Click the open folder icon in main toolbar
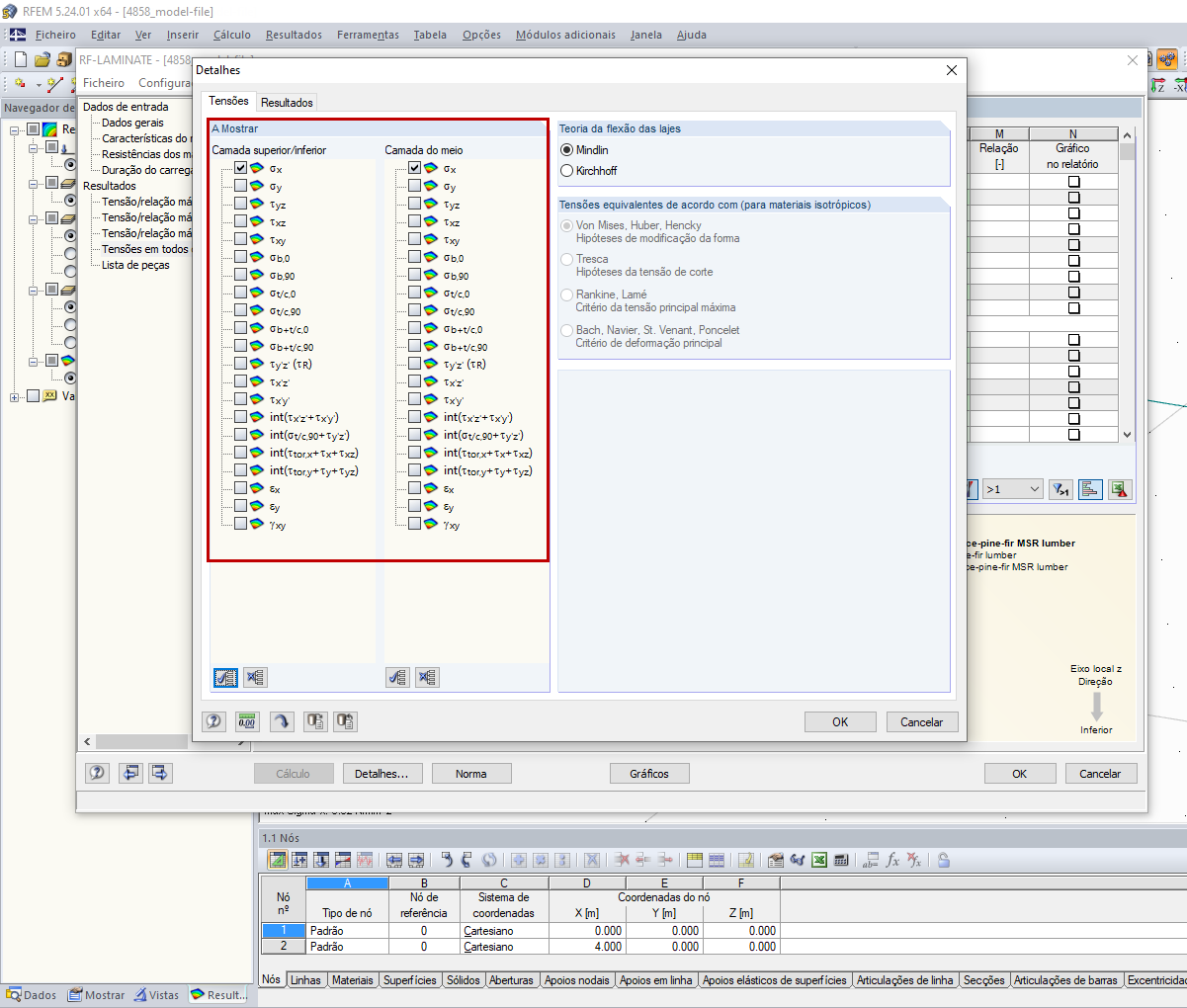This screenshot has width=1187, height=1008. (x=42, y=59)
